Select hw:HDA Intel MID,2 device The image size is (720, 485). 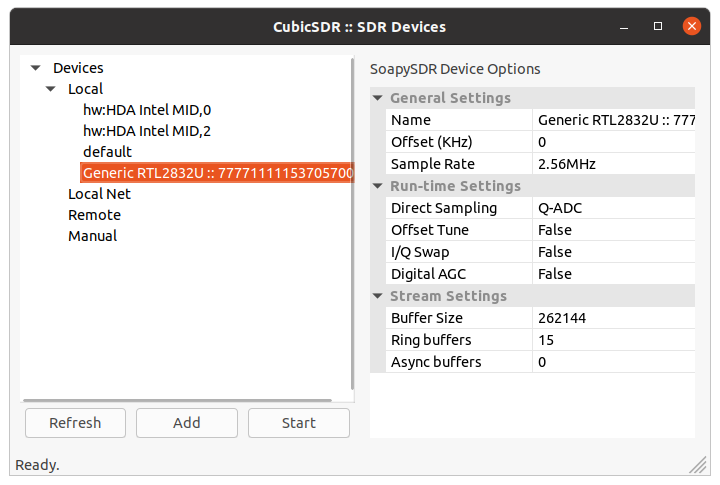click(x=147, y=131)
